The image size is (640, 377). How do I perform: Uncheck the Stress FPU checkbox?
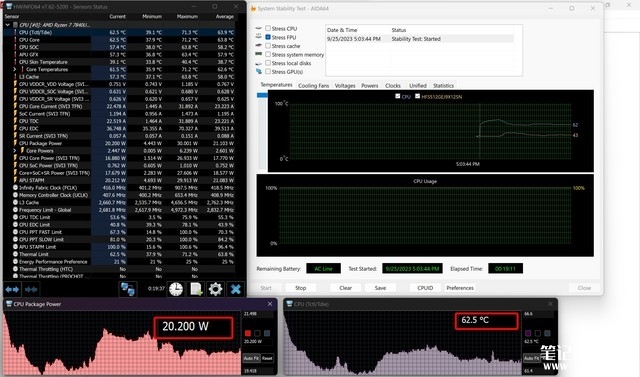point(268,37)
